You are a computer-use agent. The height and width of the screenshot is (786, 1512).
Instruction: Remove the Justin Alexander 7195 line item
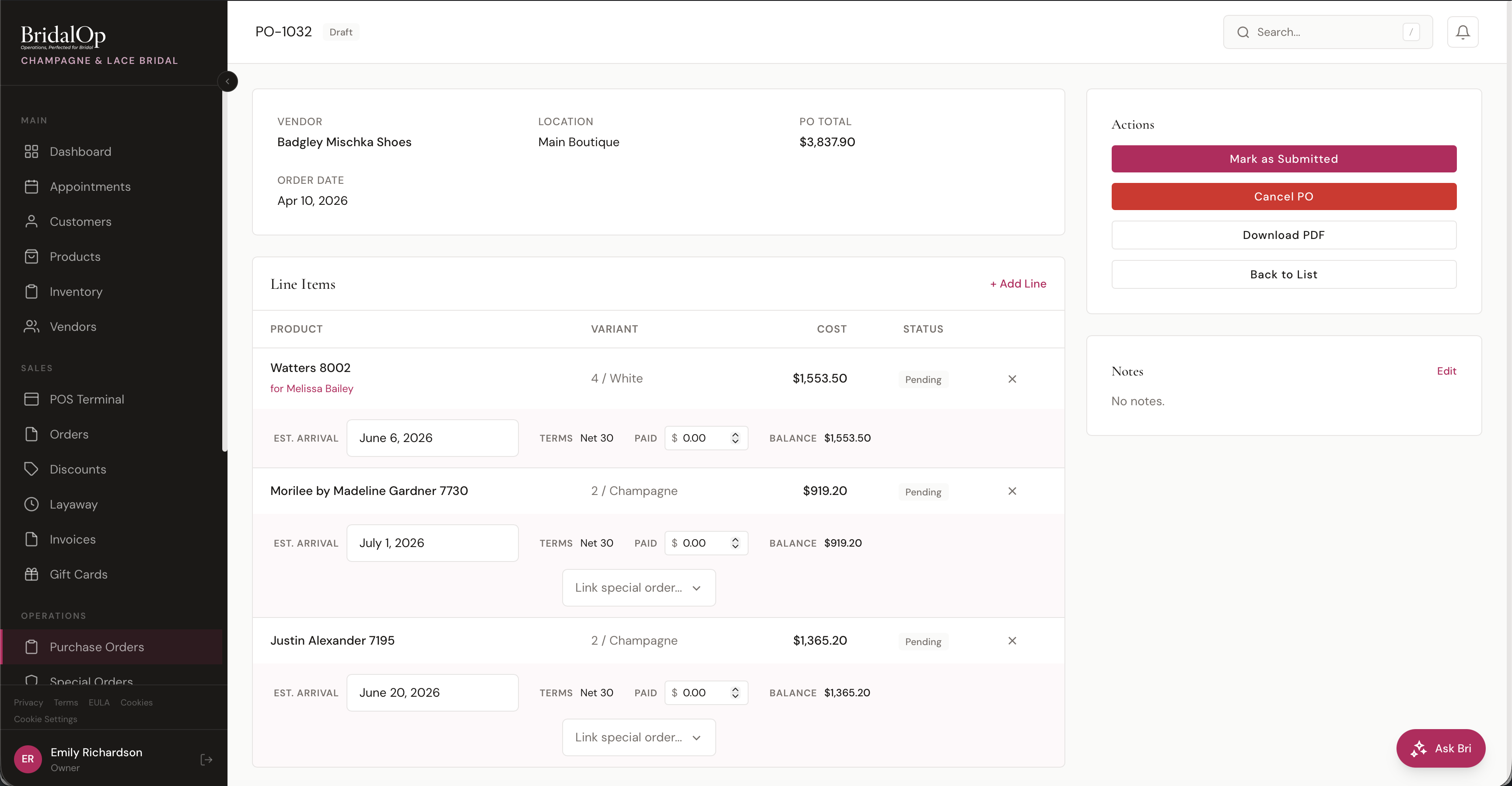[1012, 641]
